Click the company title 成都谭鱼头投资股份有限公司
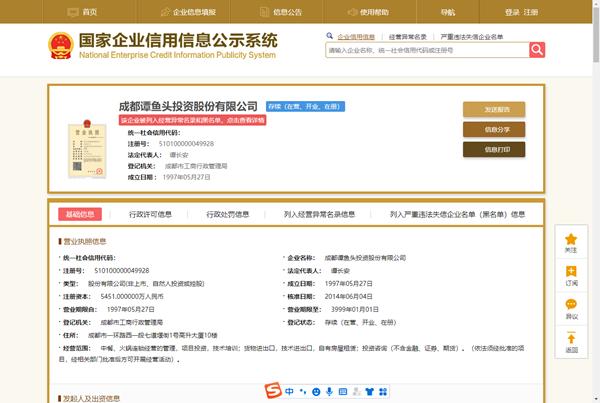Image resolution: width=600 pixels, height=403 pixels. tap(188, 106)
